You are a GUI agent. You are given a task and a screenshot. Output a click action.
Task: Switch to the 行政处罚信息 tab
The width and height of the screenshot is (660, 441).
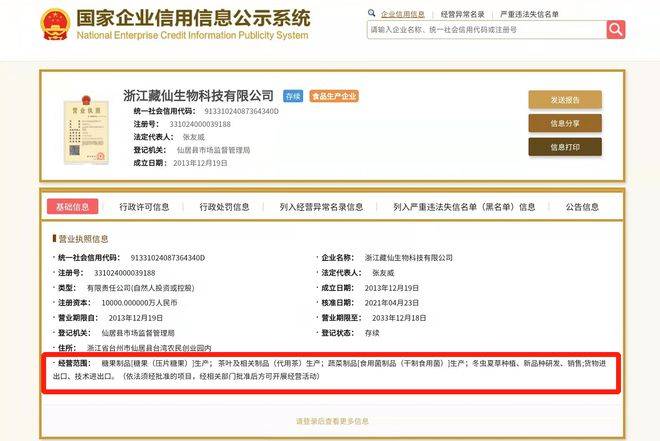pos(224,207)
